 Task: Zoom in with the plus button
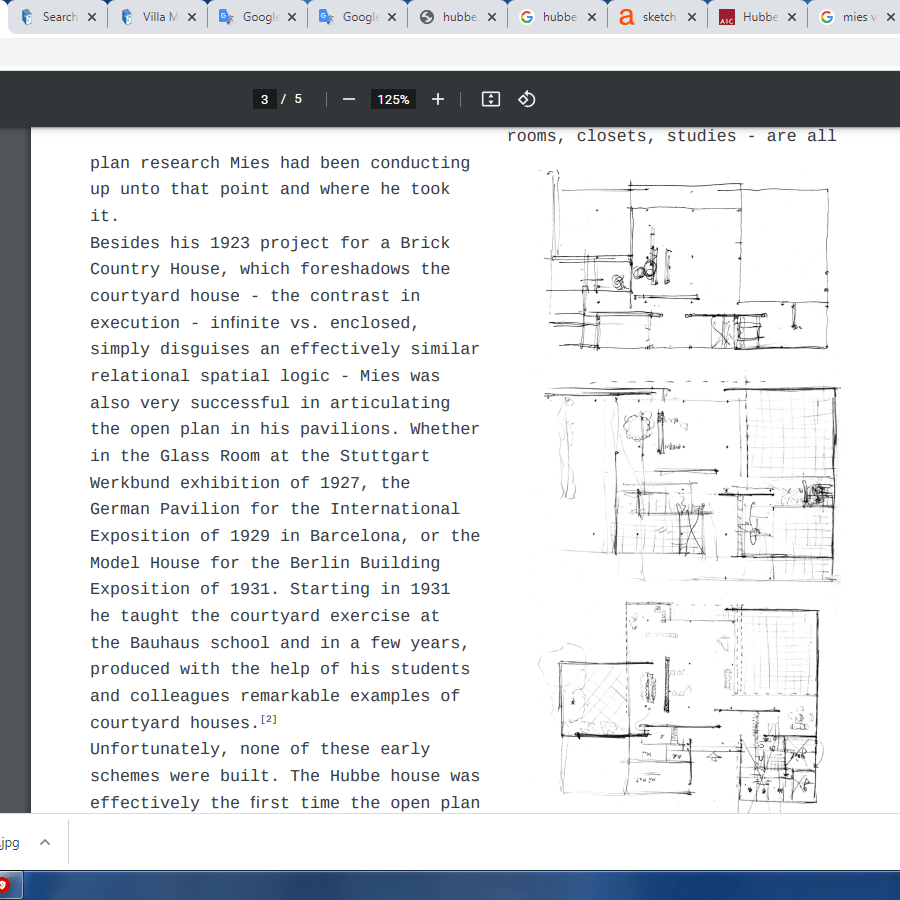click(438, 99)
